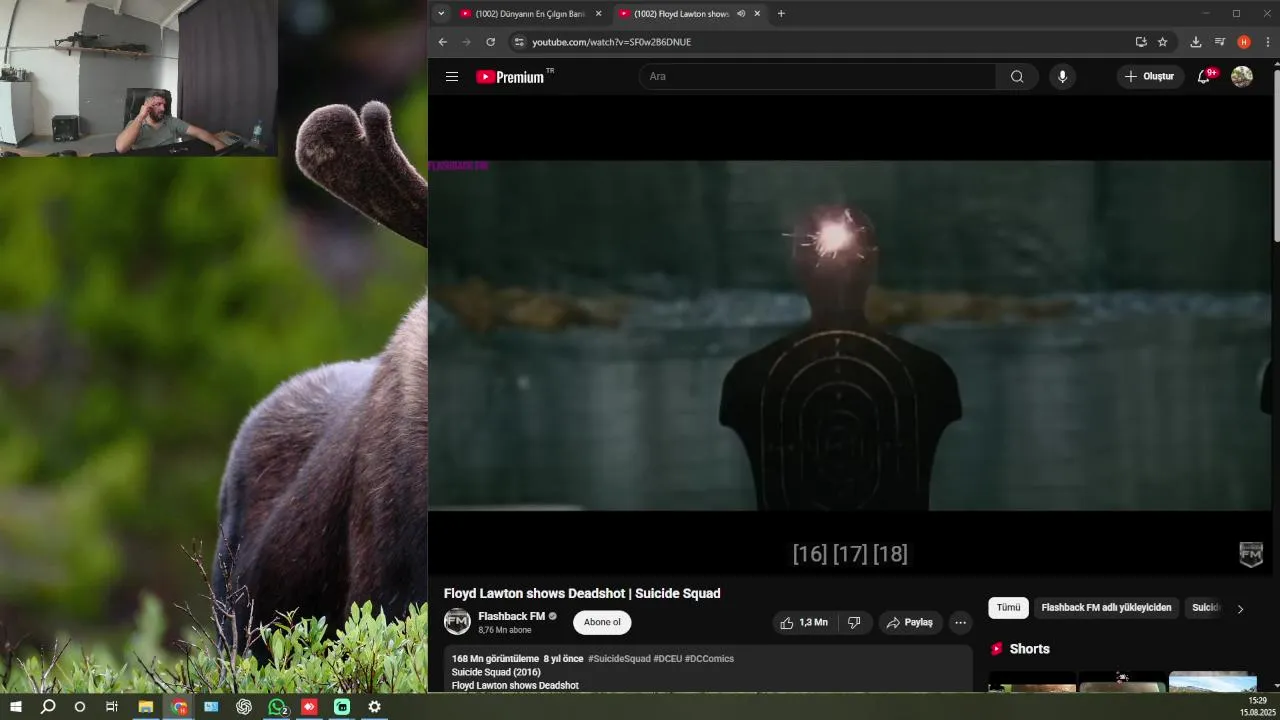Open Windows taskbar search
The height and width of the screenshot is (720, 1280).
coord(47,707)
